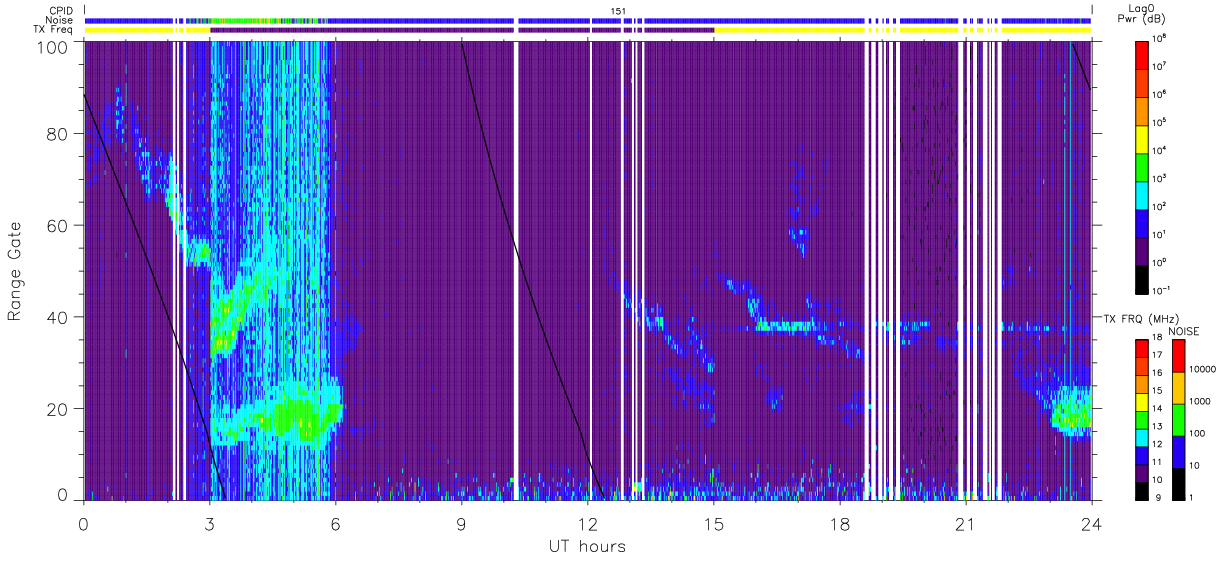Click the y-axis tick label '40'
Screen dimensions: 1228x567
click(x=59, y=317)
